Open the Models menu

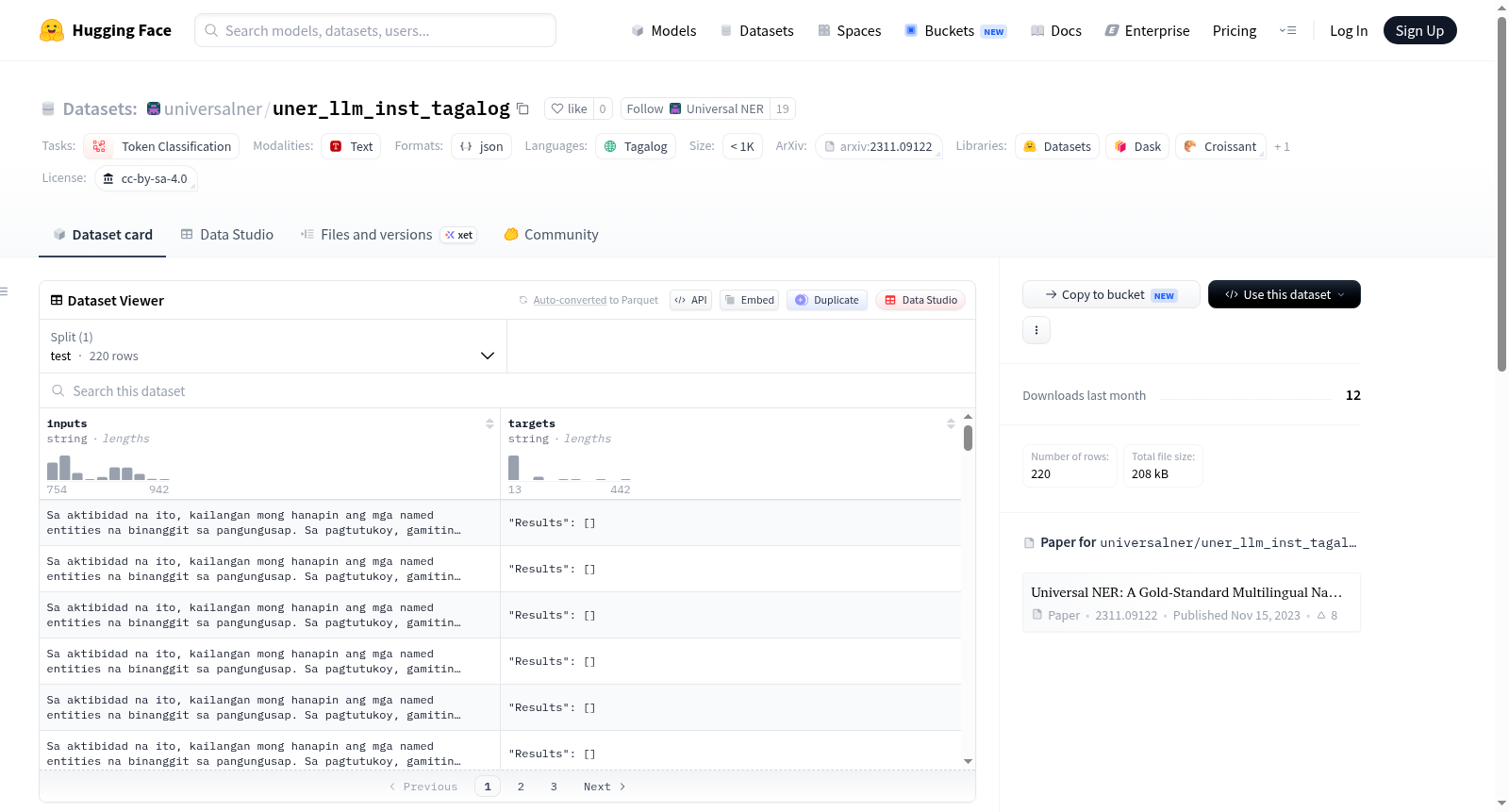(x=664, y=30)
